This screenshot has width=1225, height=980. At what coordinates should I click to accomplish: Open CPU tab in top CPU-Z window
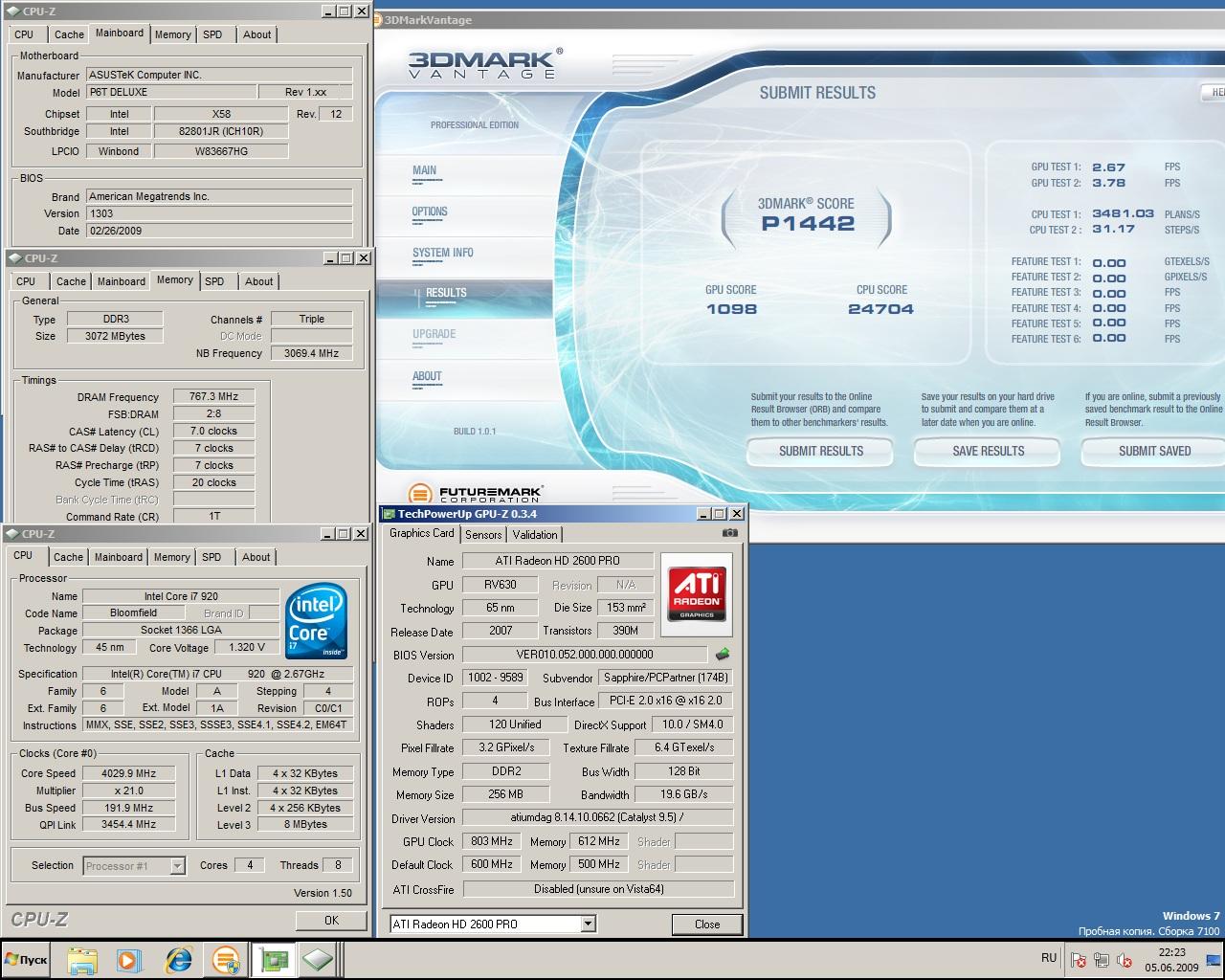point(24,34)
